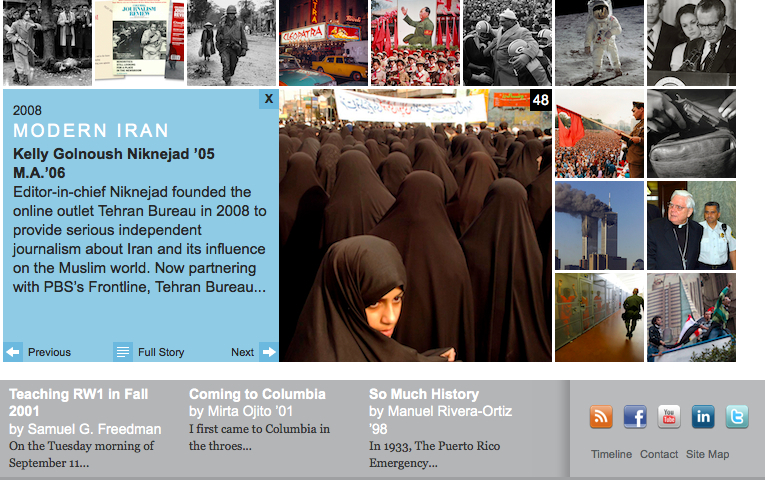Read Teaching RW1 in Fall 2001 article

click(x=78, y=402)
